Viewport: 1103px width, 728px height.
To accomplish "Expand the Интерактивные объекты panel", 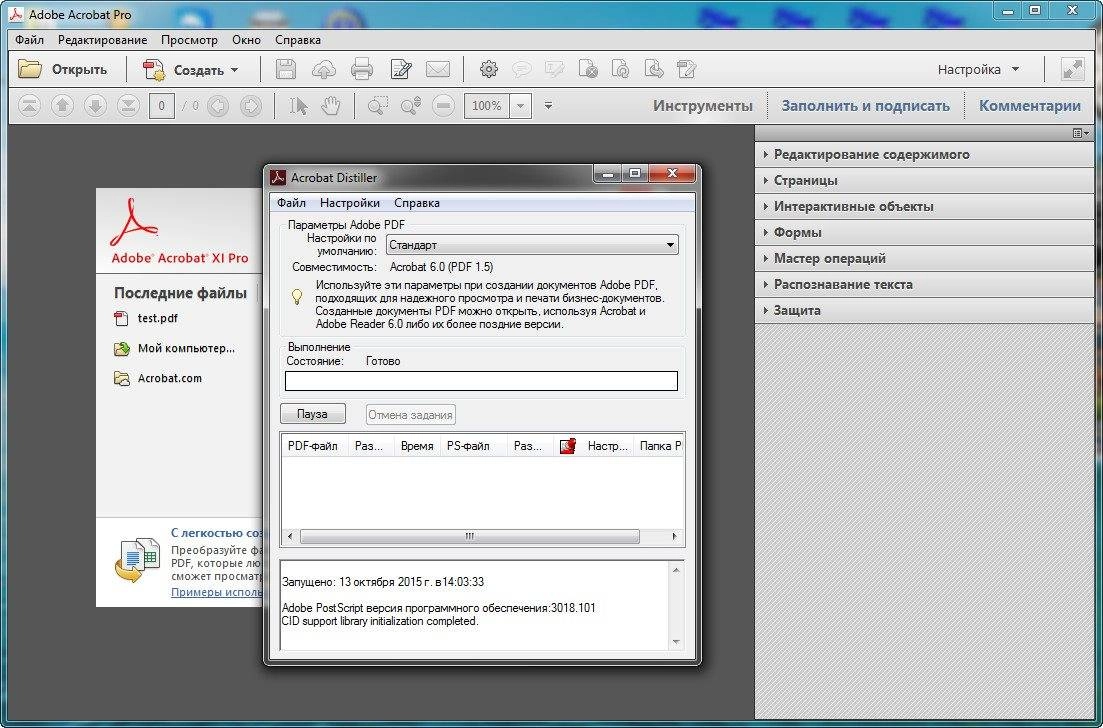I will 924,207.
